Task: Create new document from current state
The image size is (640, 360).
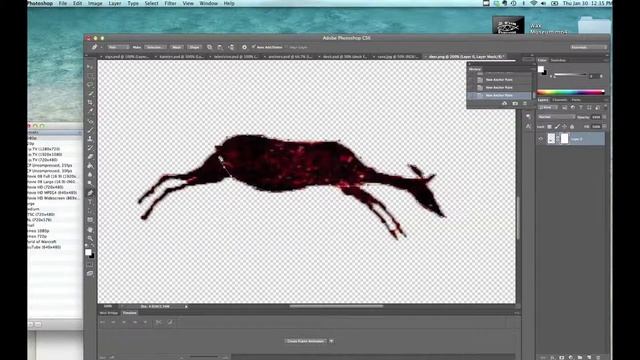Action: click(x=505, y=104)
